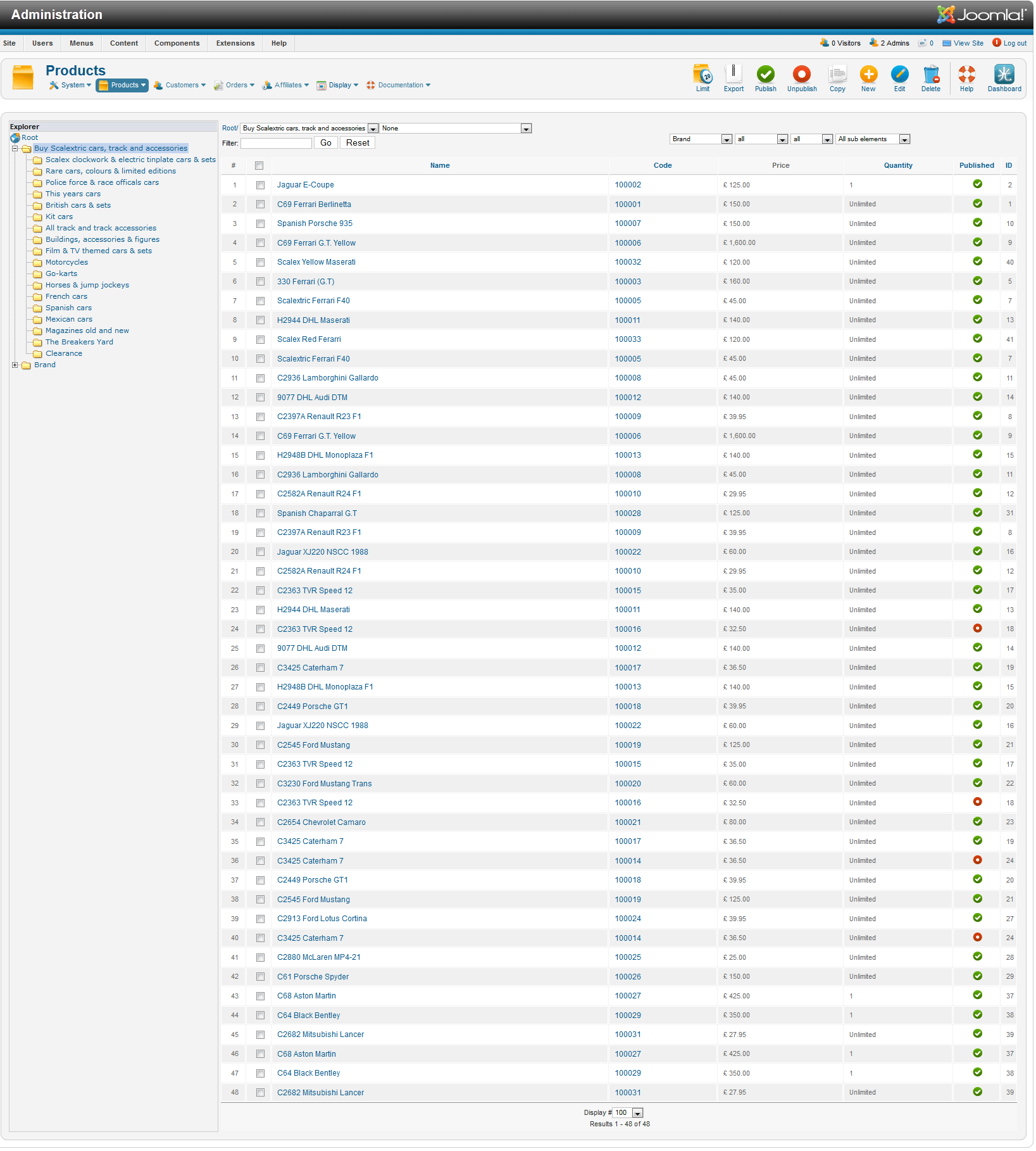
Task: Open the Brand filter dropdown
Action: (701, 139)
